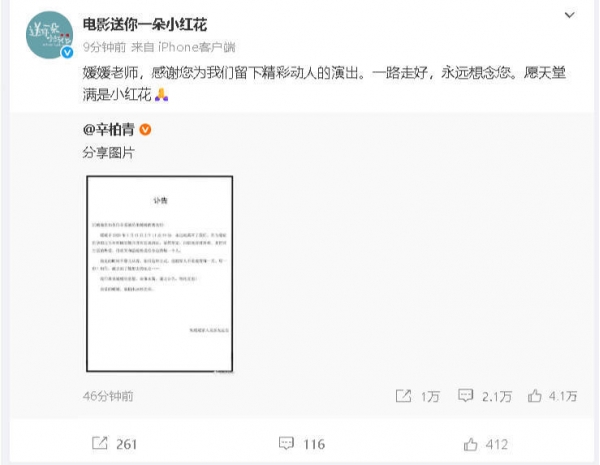This screenshot has height=465, width=600.
Task: Open the original post's 1万 repost count
Action: point(430,396)
